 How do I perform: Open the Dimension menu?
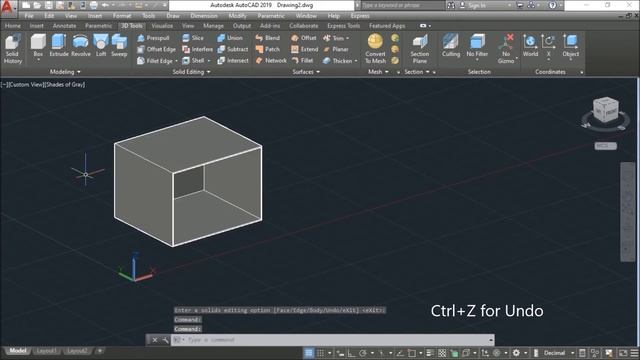click(204, 16)
